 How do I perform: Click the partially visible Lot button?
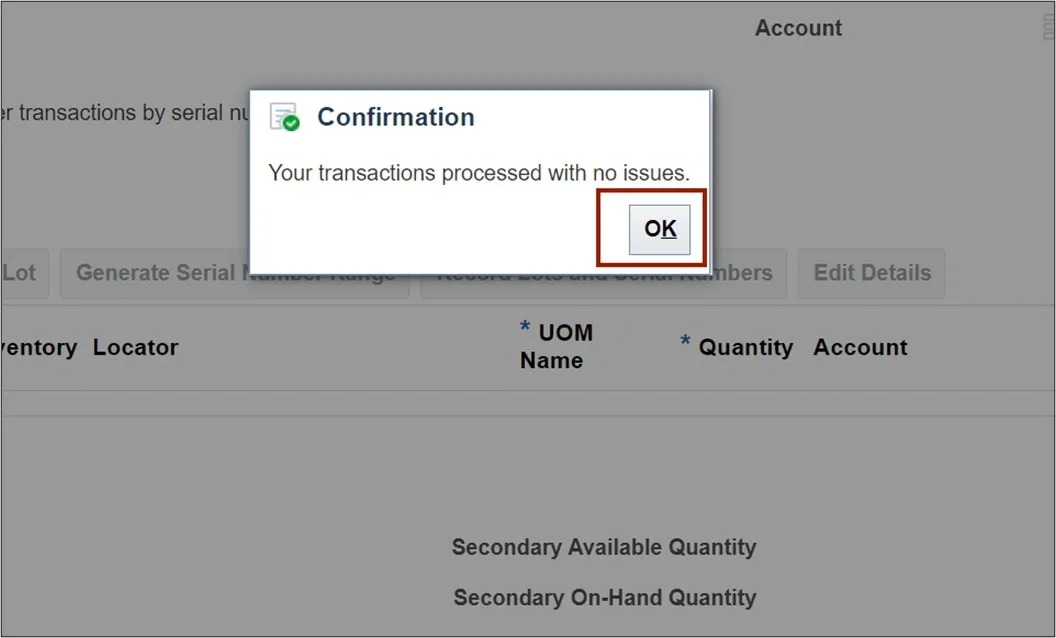click(19, 273)
